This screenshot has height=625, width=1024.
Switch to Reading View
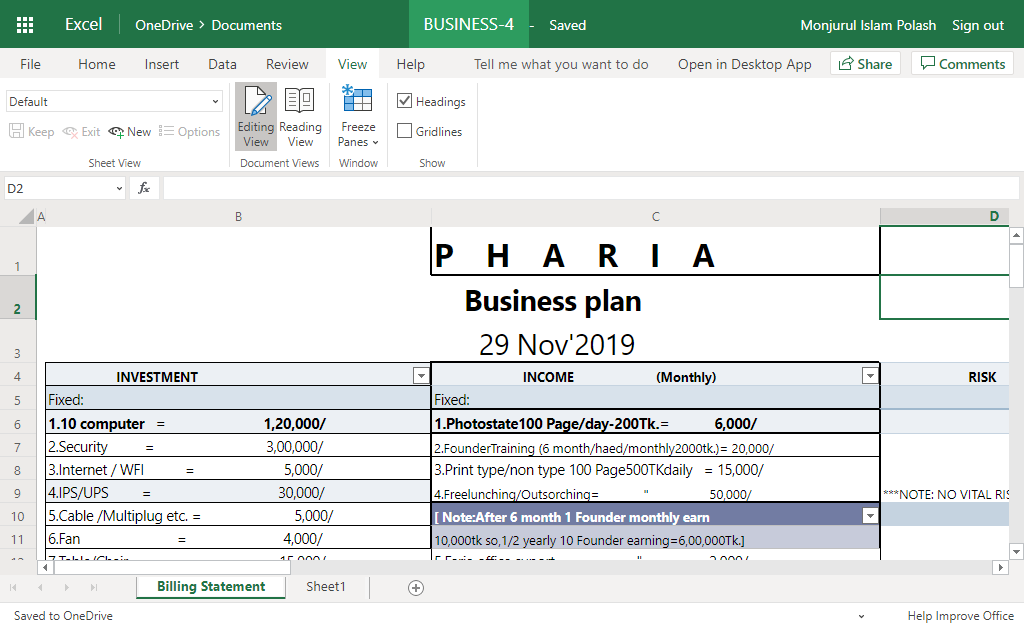click(300, 117)
